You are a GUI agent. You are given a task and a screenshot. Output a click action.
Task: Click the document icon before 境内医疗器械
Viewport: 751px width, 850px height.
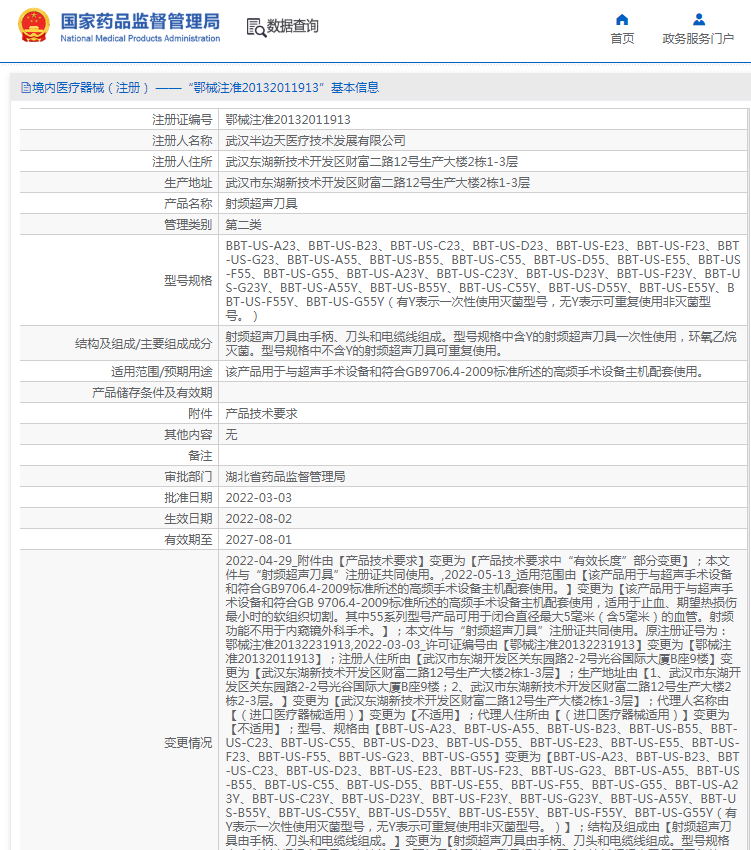[25, 88]
